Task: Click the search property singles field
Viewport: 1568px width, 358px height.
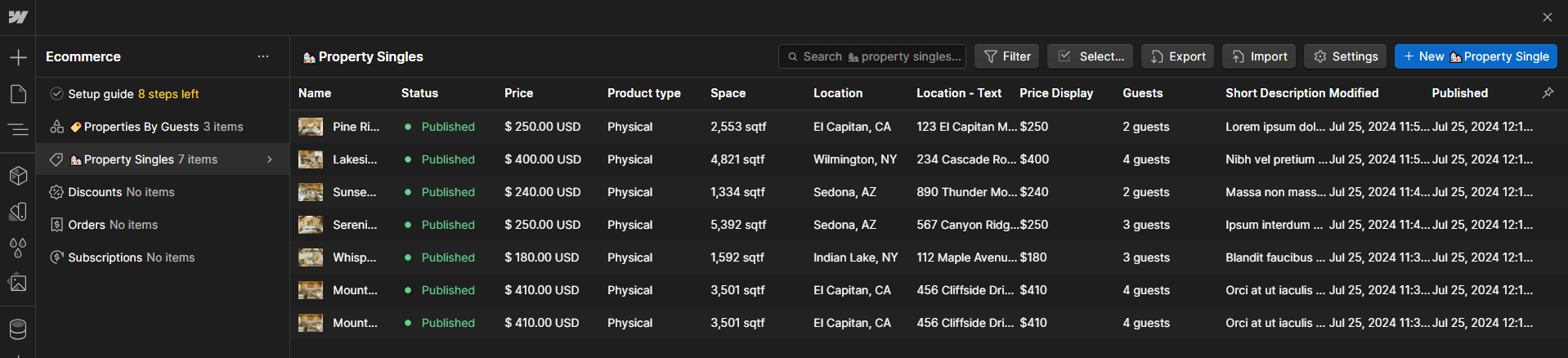Action: pyautogui.click(x=871, y=56)
